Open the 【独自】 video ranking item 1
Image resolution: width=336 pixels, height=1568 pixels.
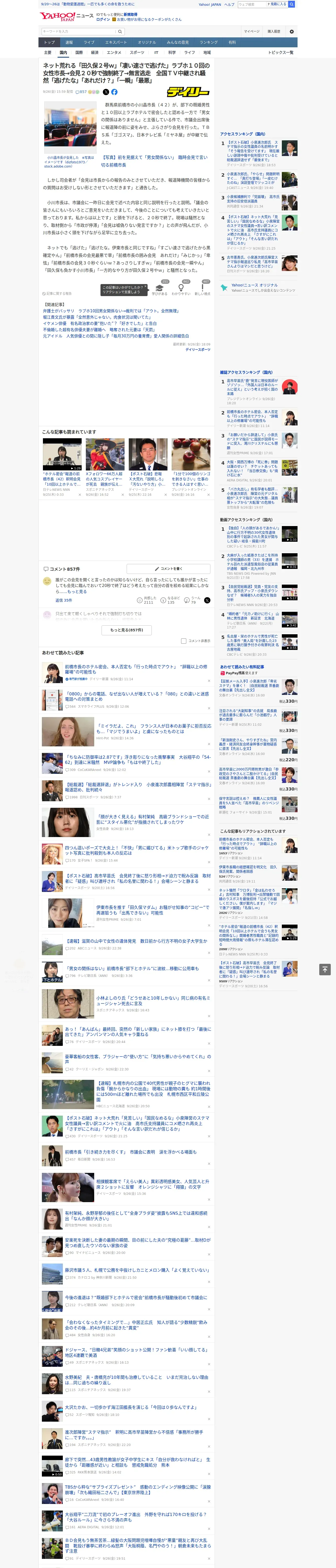[253, 535]
